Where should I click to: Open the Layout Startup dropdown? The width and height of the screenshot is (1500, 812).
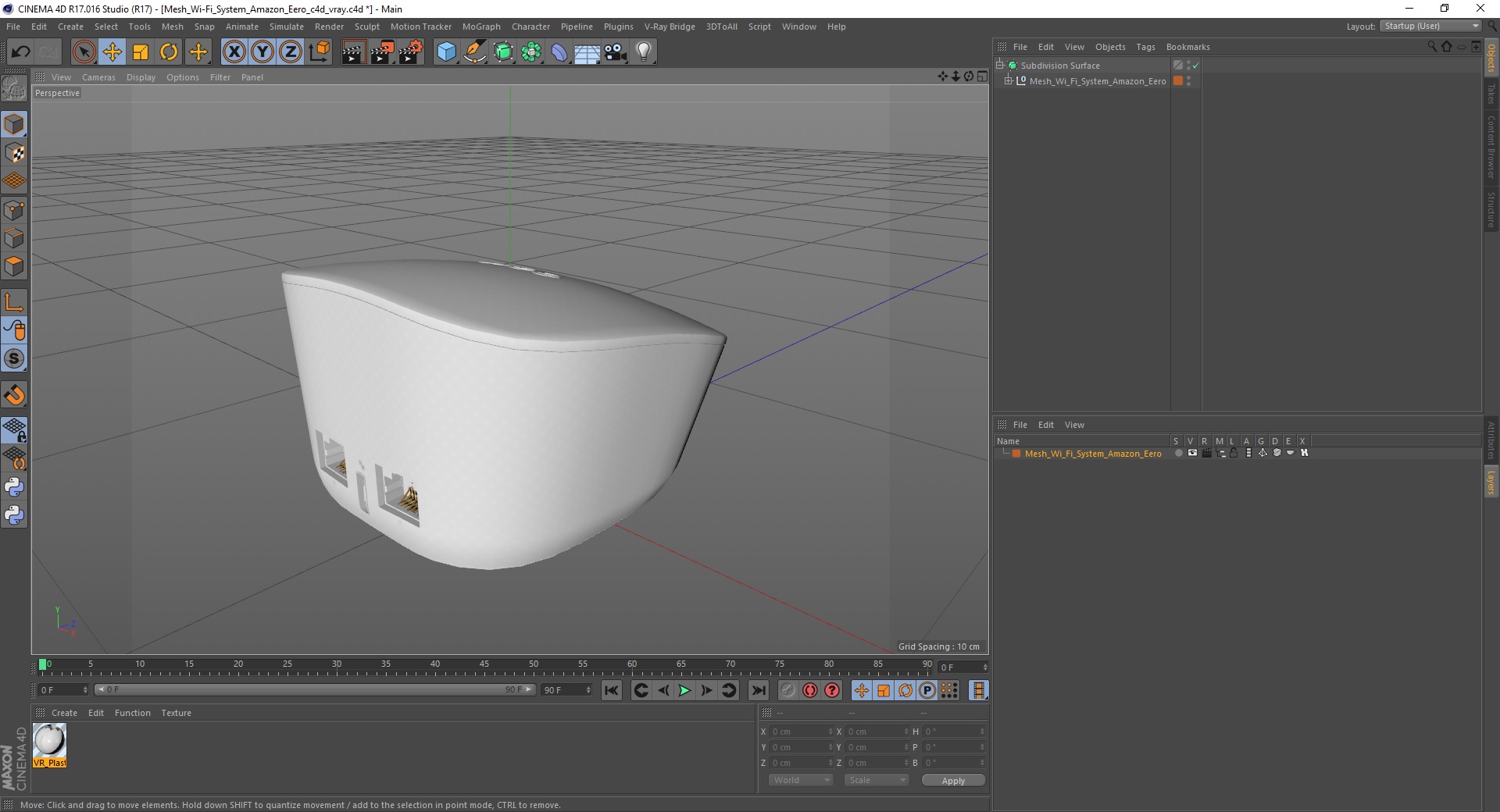pos(1430,26)
